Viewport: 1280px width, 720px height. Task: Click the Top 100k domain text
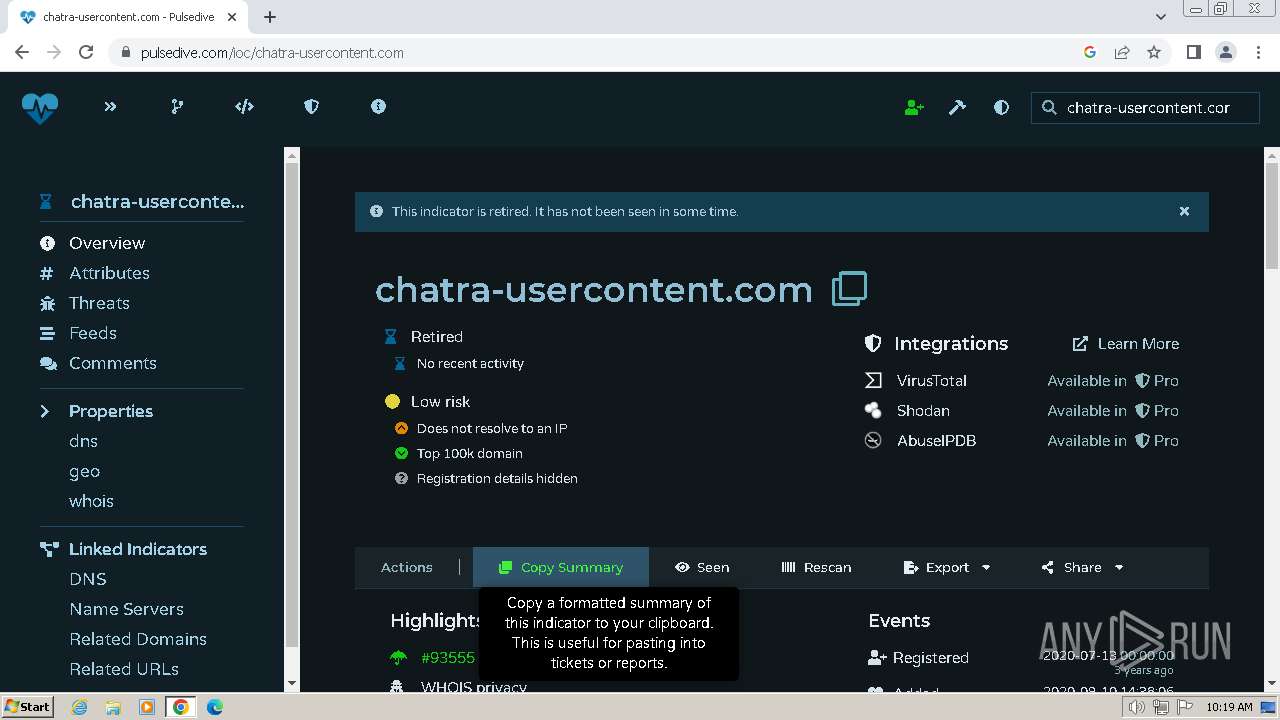pyautogui.click(x=469, y=453)
